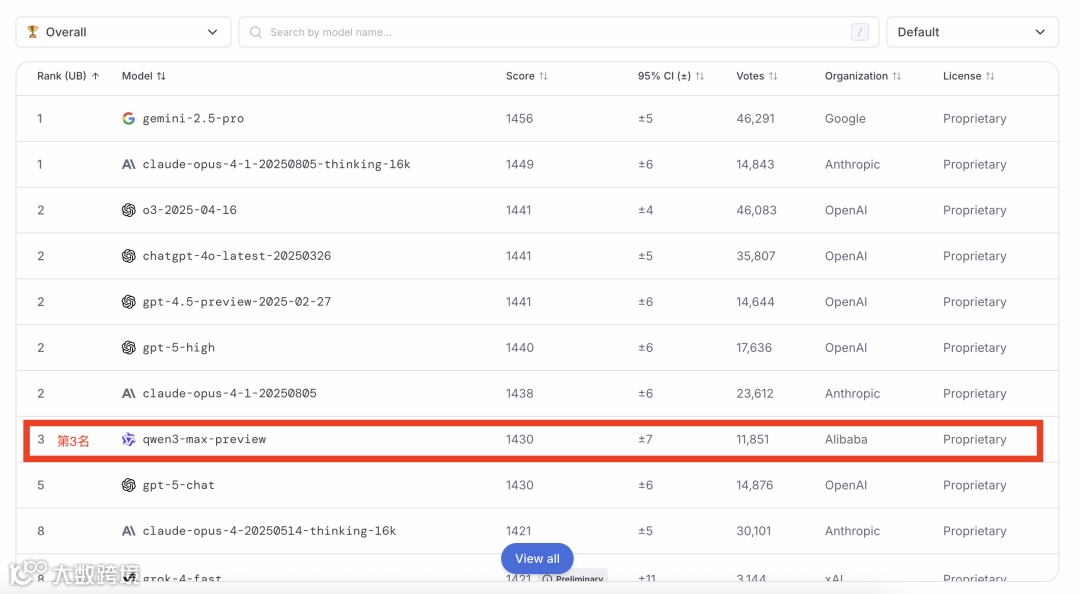The width and height of the screenshot is (1080, 594).
Task: Select chatgpt-4o-latest-20250326 model name
Action: point(236,256)
